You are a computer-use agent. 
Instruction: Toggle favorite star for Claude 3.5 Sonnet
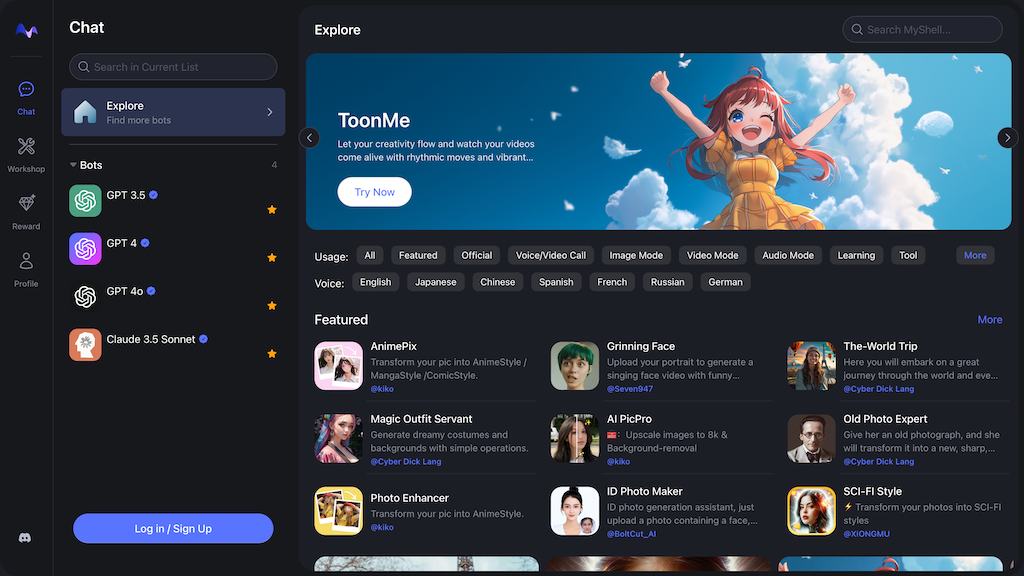(272, 354)
